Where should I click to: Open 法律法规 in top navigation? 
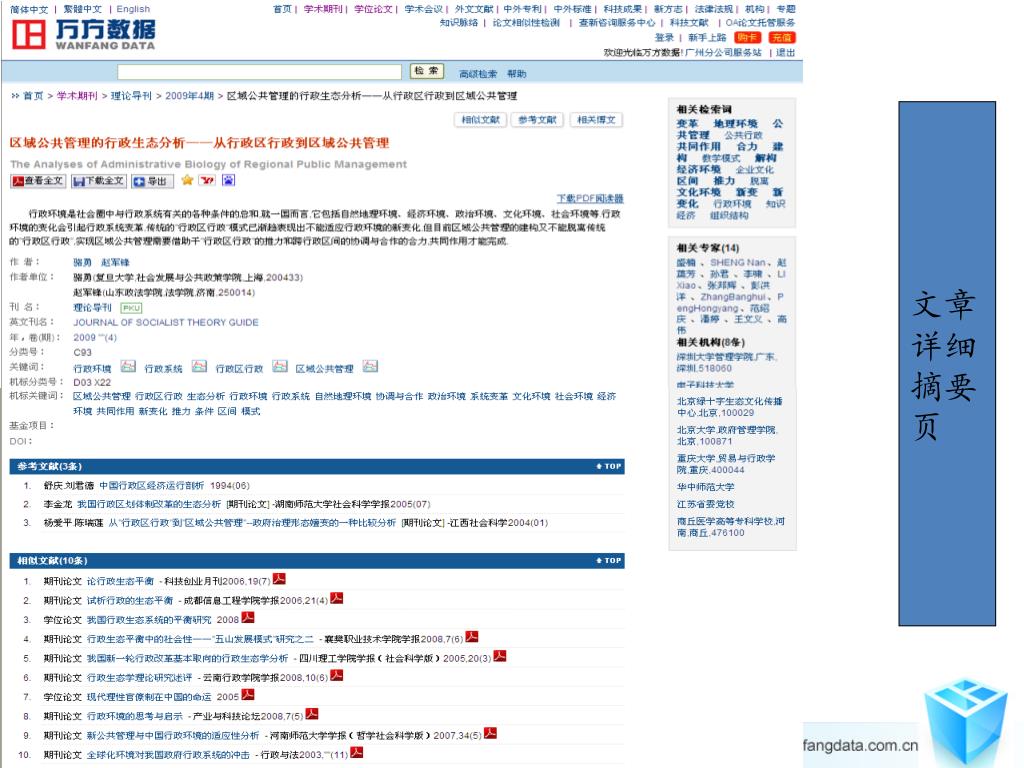[714, 9]
